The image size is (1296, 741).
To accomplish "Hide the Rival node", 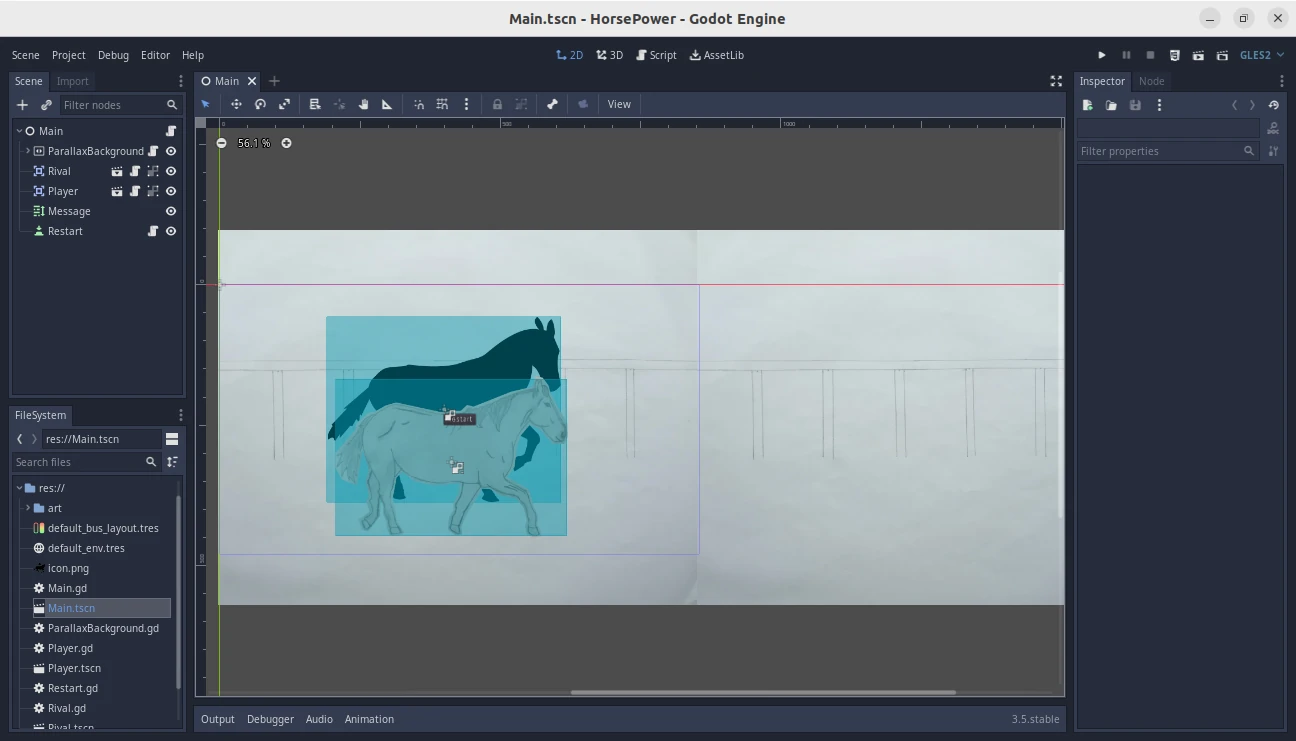I will pyautogui.click(x=171, y=171).
